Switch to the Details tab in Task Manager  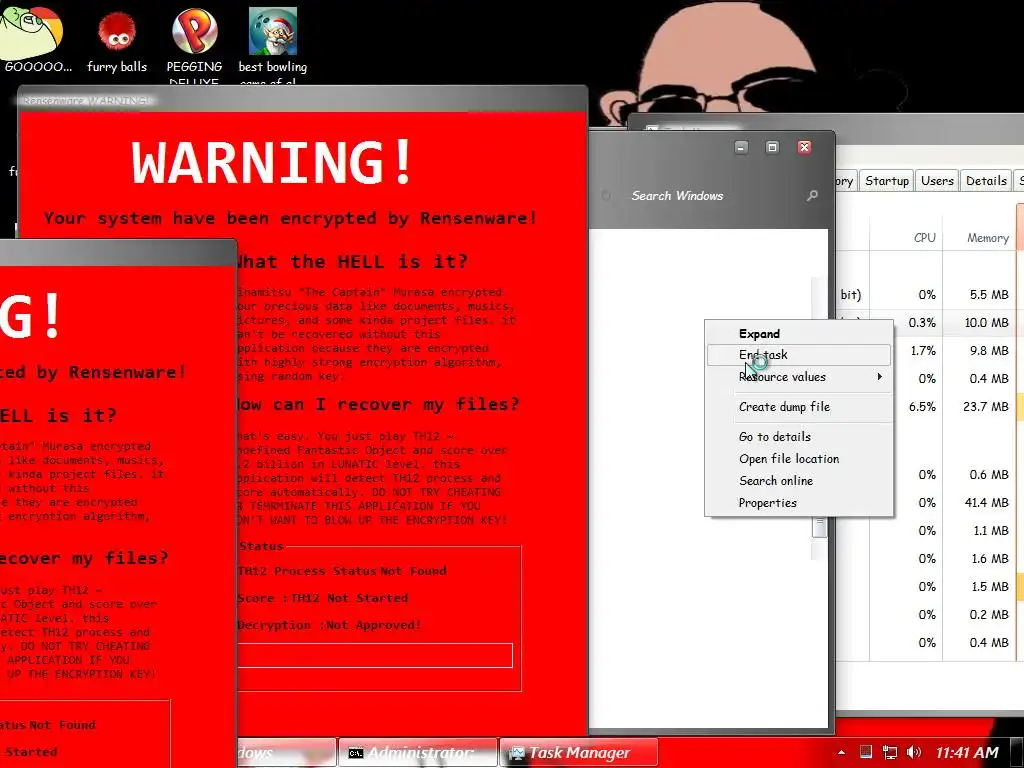coord(986,181)
